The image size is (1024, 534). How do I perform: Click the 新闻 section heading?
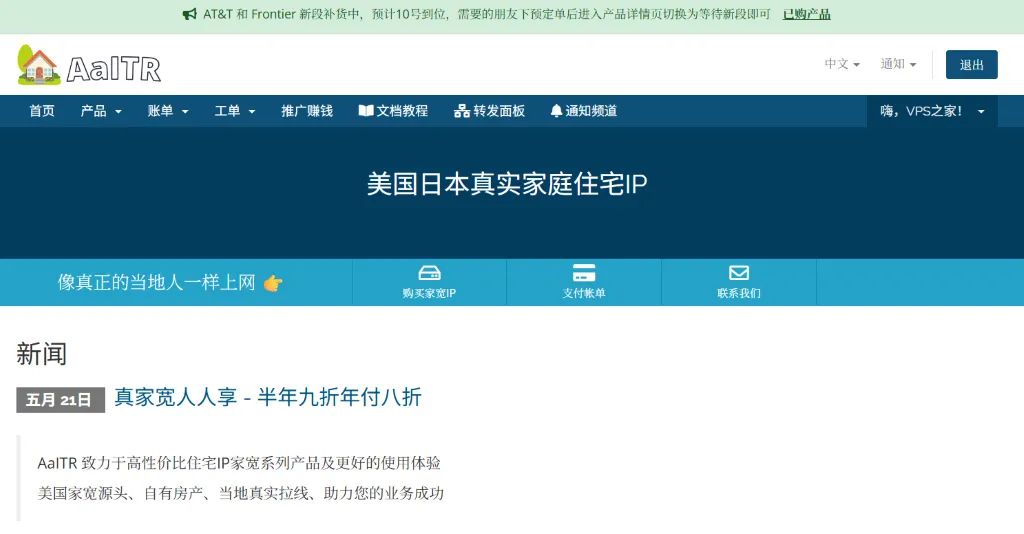tap(41, 354)
